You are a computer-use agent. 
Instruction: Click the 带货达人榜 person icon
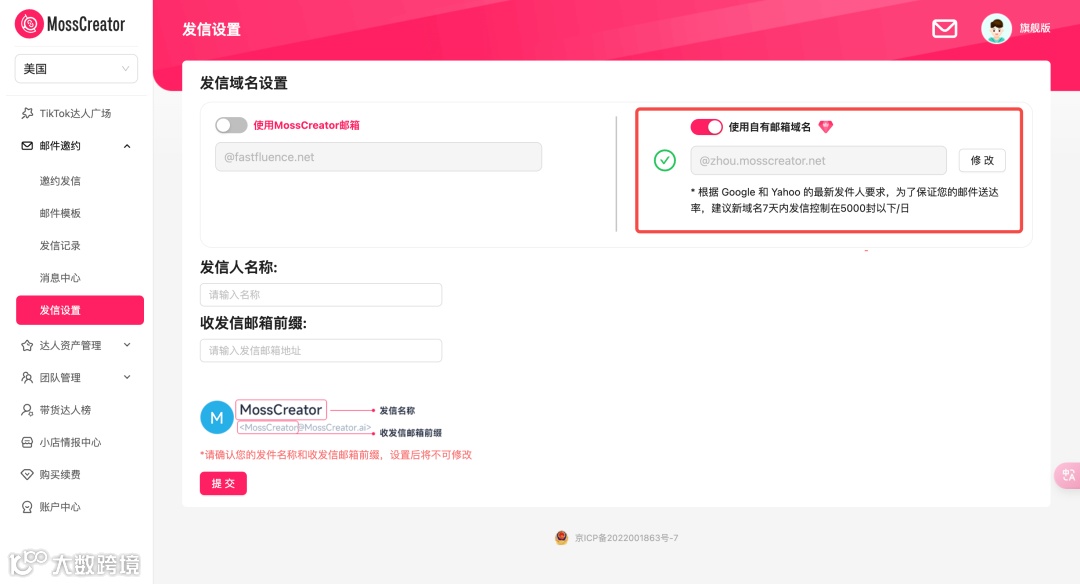(x=27, y=410)
